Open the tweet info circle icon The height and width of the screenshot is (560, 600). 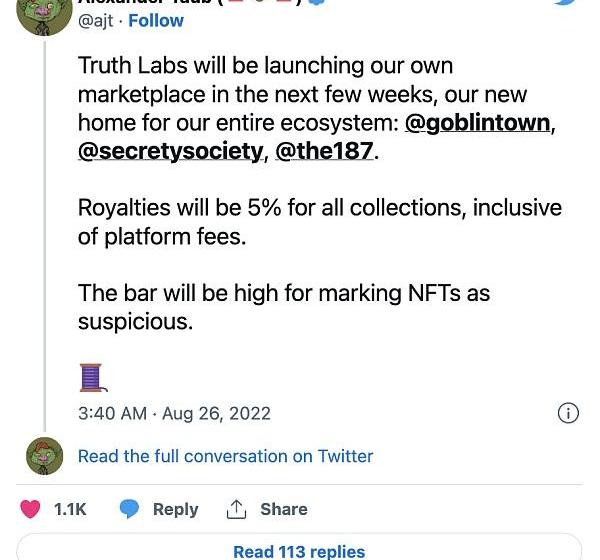point(567,413)
